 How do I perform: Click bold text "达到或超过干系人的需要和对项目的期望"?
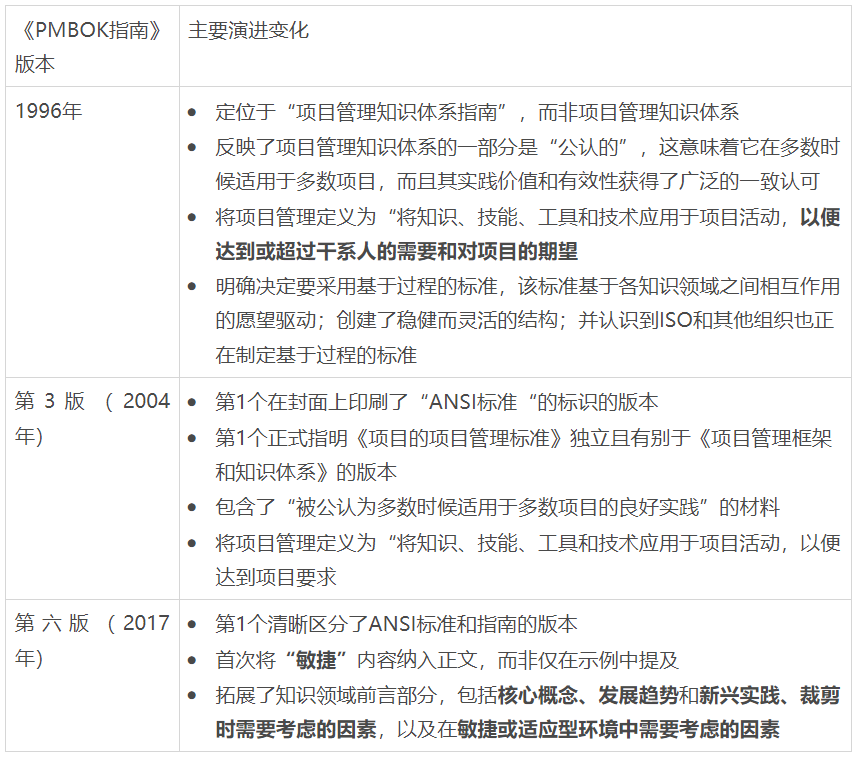click(x=396, y=251)
